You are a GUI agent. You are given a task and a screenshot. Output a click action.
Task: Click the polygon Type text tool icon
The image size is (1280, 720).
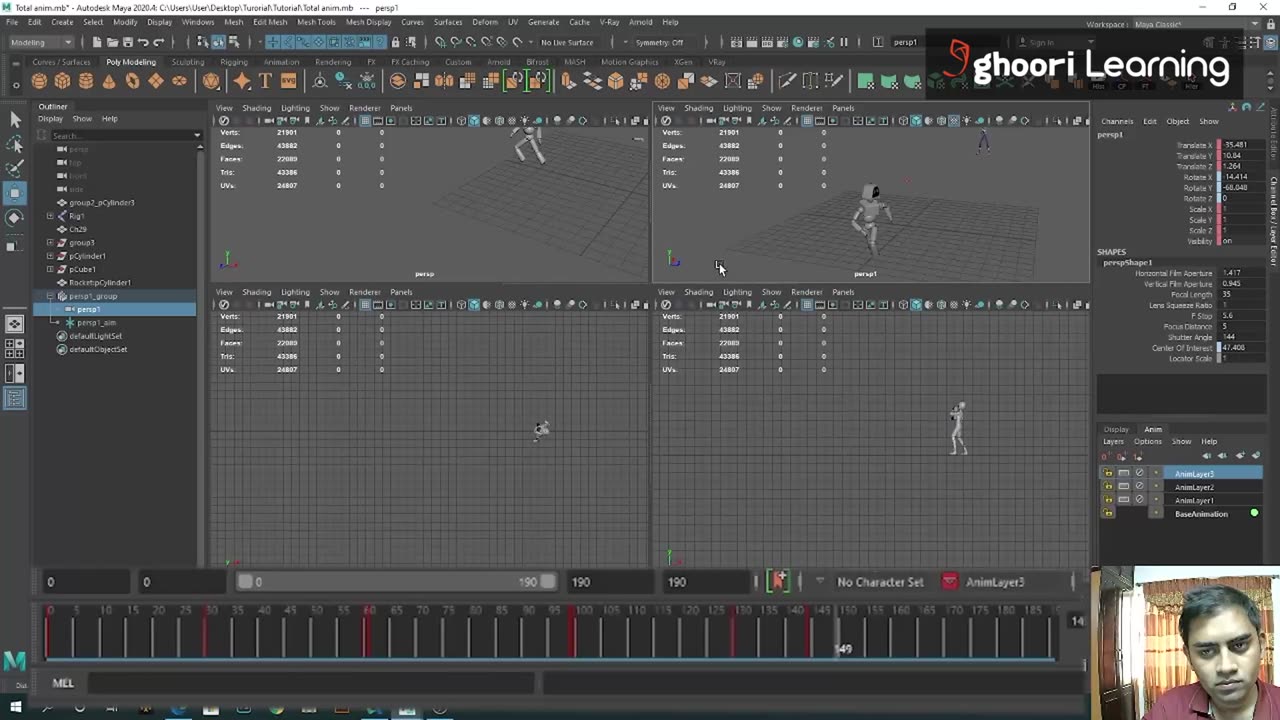click(x=265, y=81)
